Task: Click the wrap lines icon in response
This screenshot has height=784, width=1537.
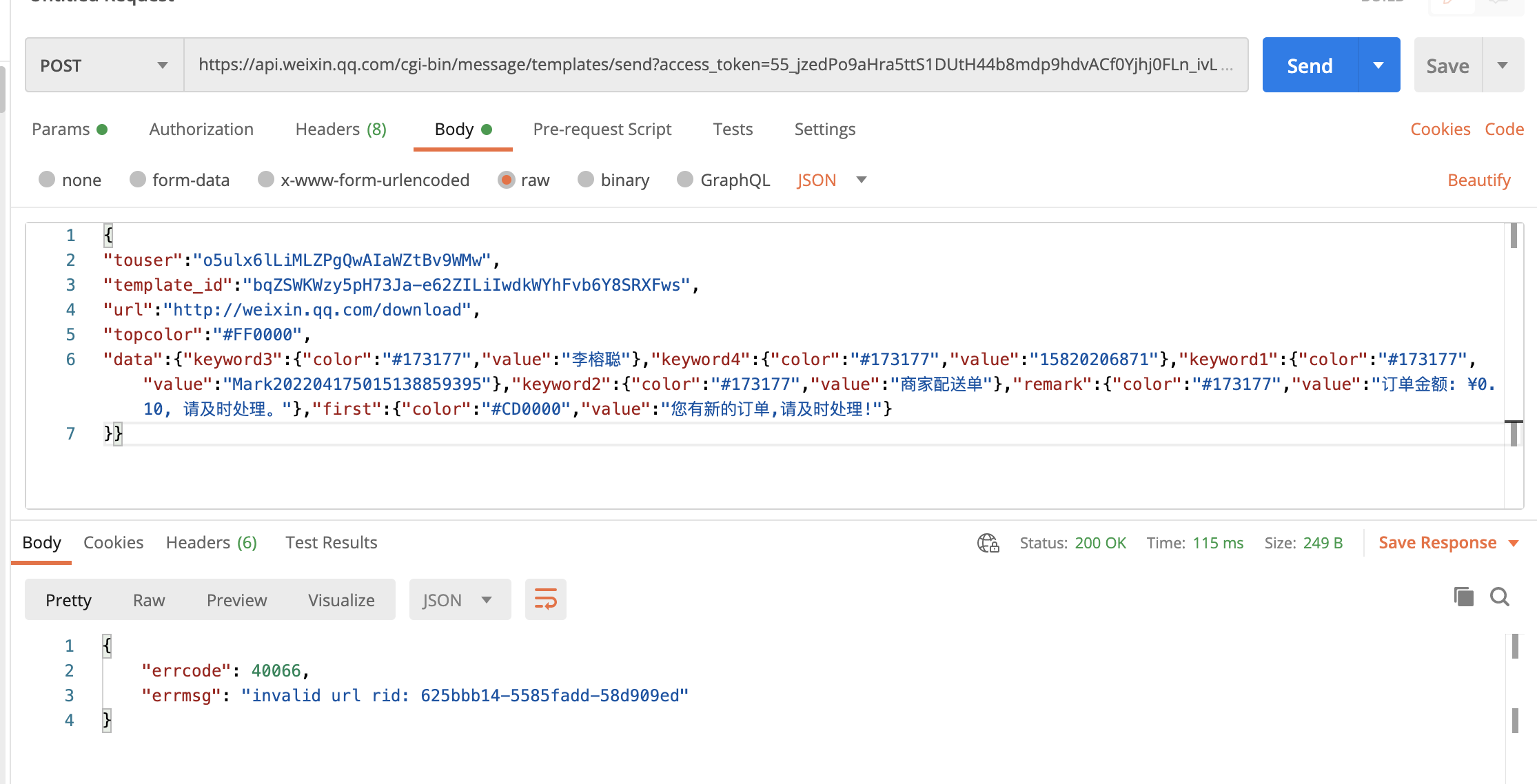Action: click(x=545, y=599)
